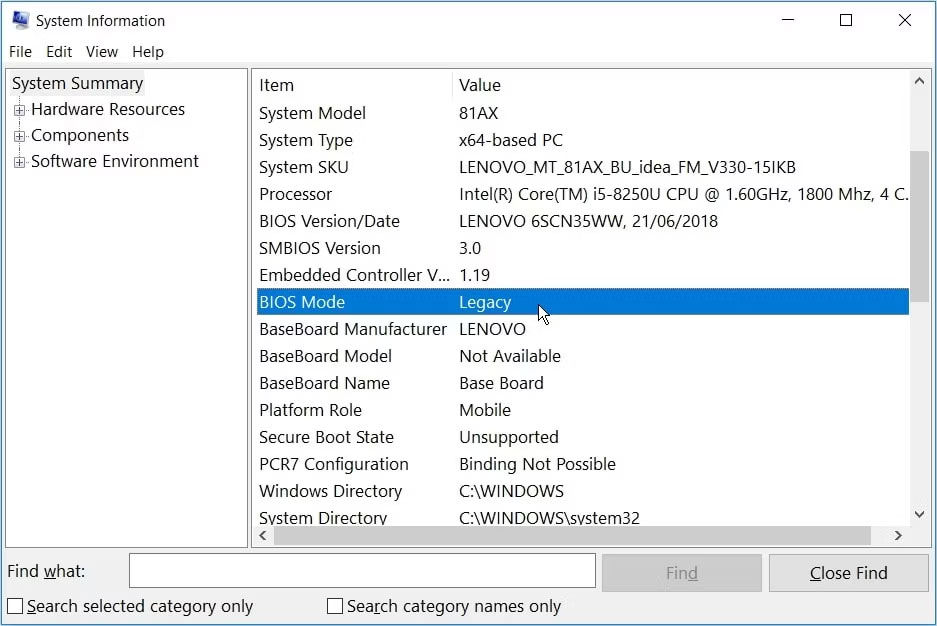Enable Search category names only checkbox
This screenshot has height=626, width=937.
335,606
